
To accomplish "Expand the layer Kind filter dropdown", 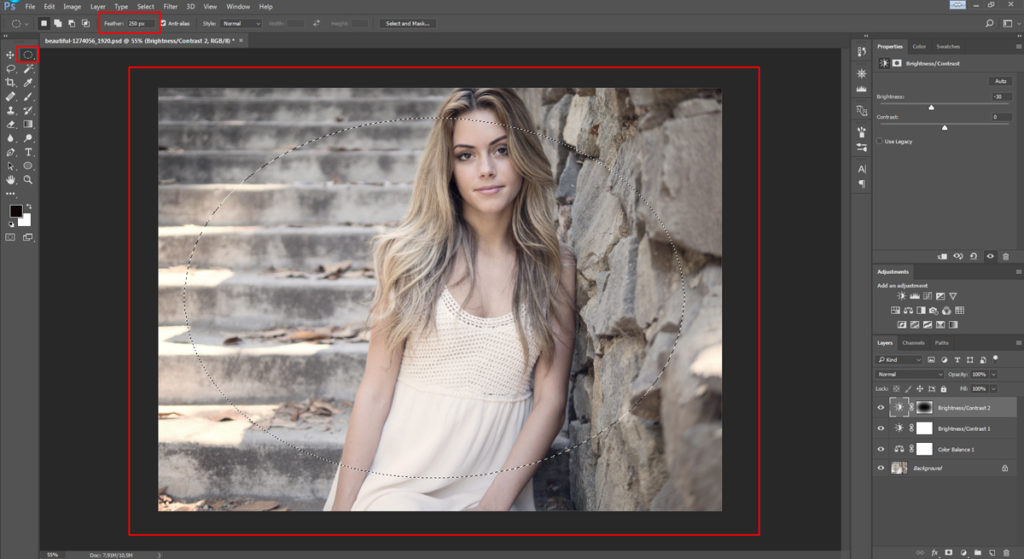I will click(x=899, y=358).
